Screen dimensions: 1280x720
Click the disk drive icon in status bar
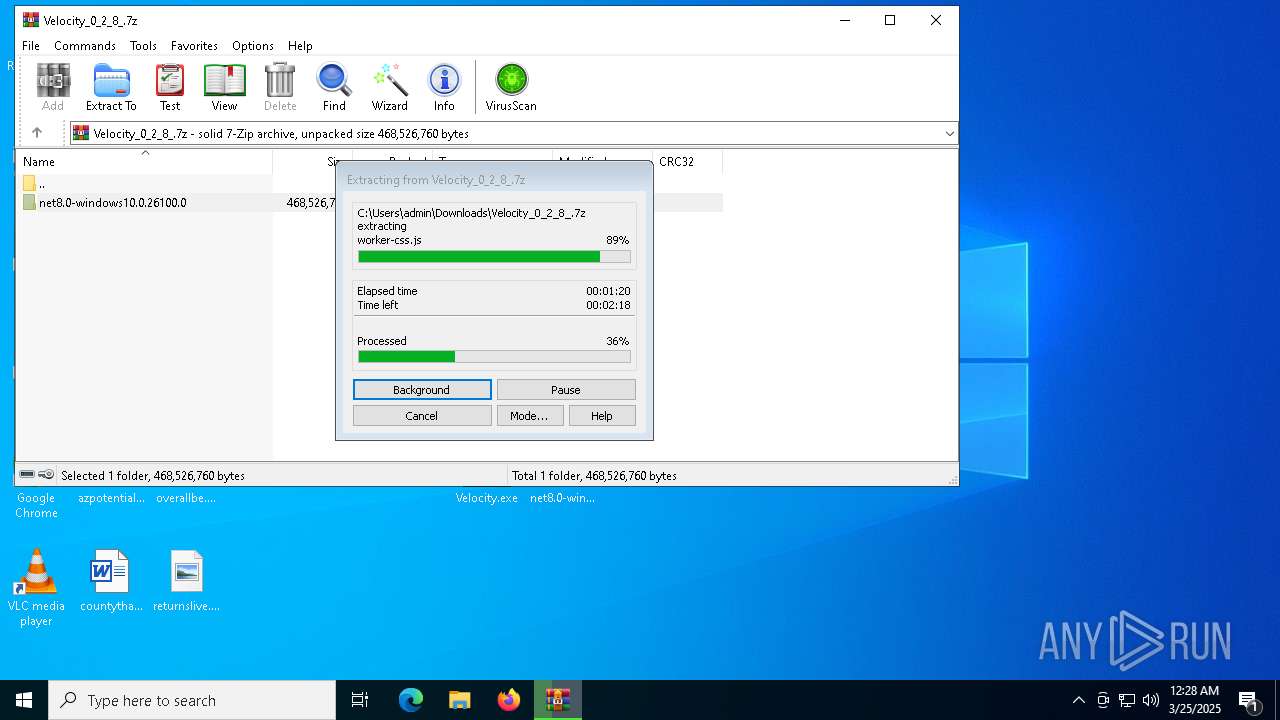(28, 475)
